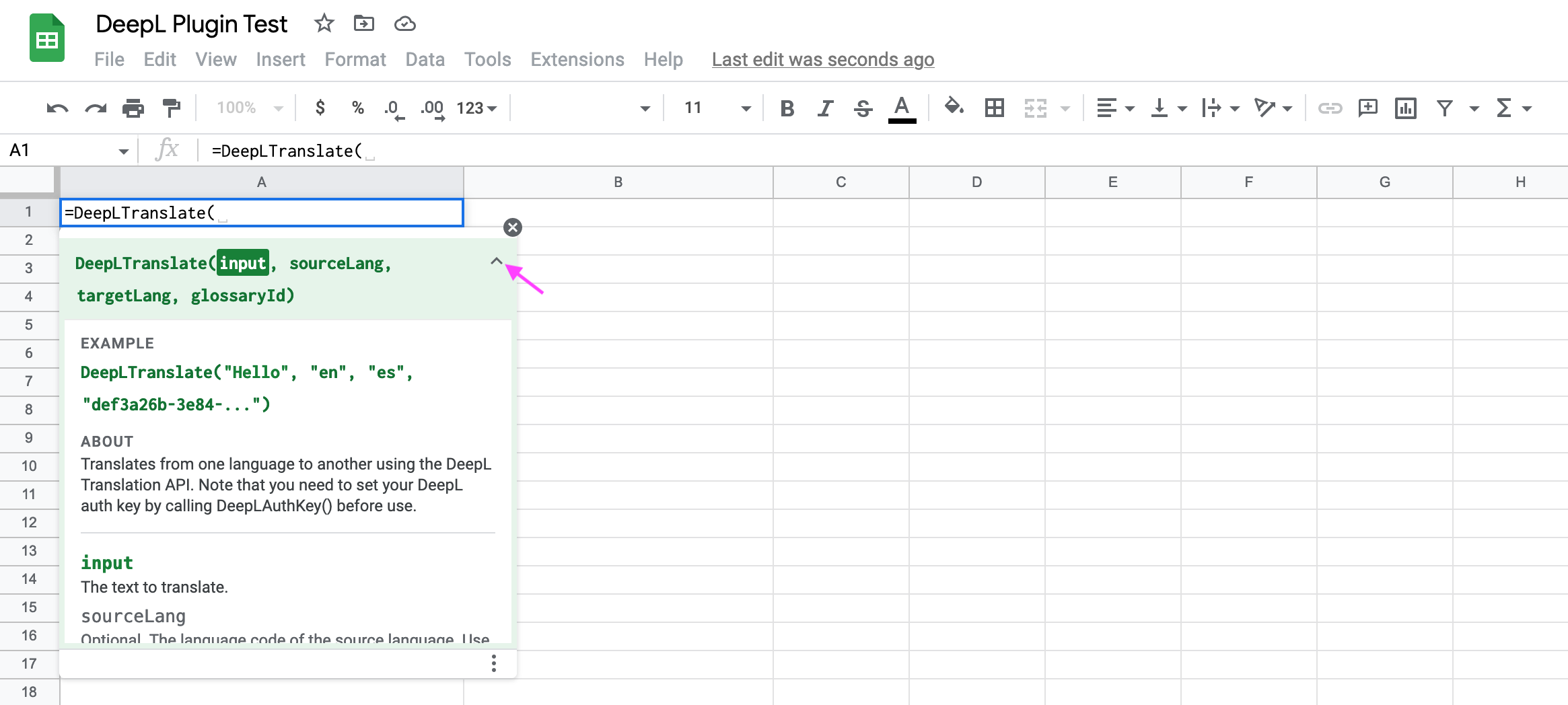Open the File menu
Screen dimensions: 1568x705
point(109,59)
